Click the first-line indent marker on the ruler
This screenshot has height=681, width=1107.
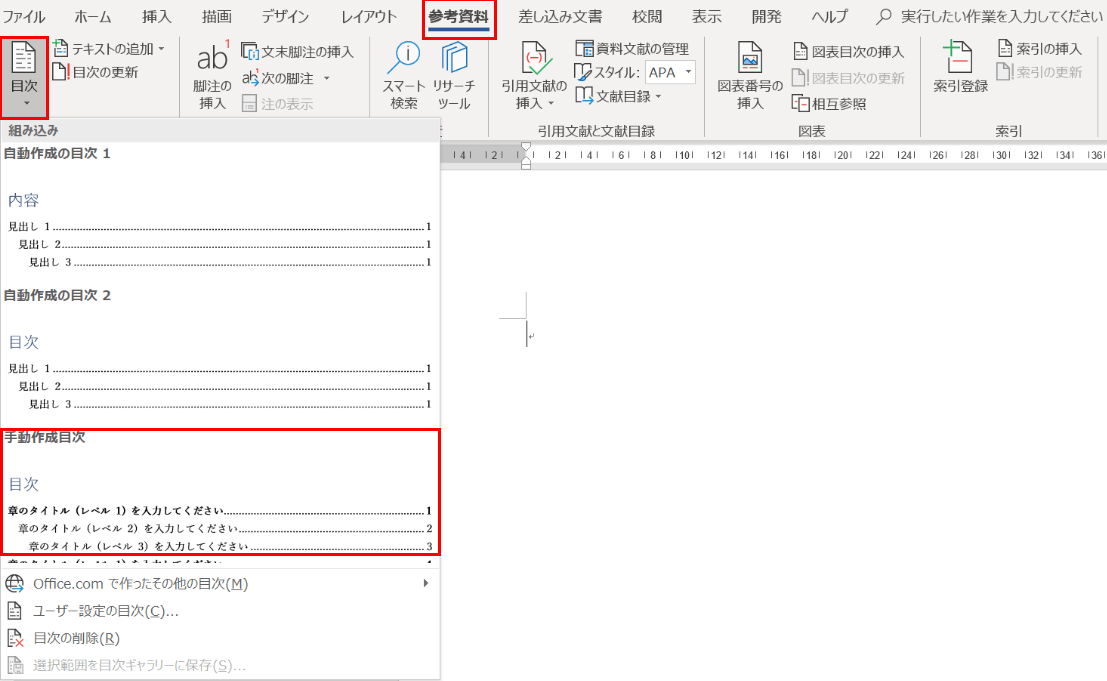point(526,146)
